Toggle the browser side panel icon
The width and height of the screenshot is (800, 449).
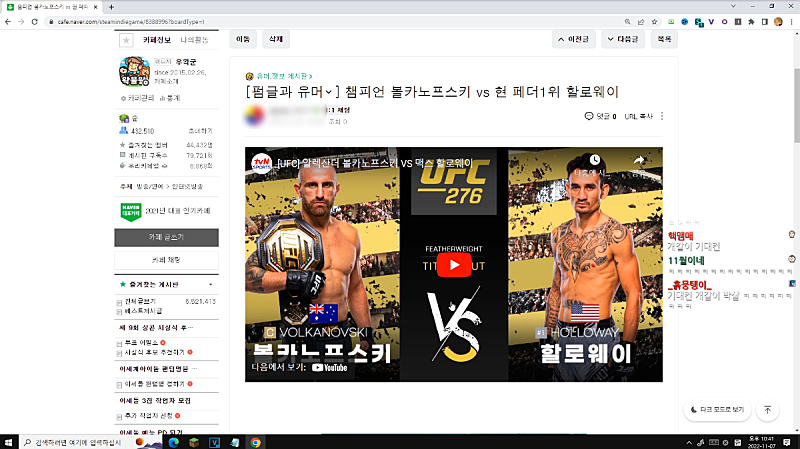click(x=764, y=22)
